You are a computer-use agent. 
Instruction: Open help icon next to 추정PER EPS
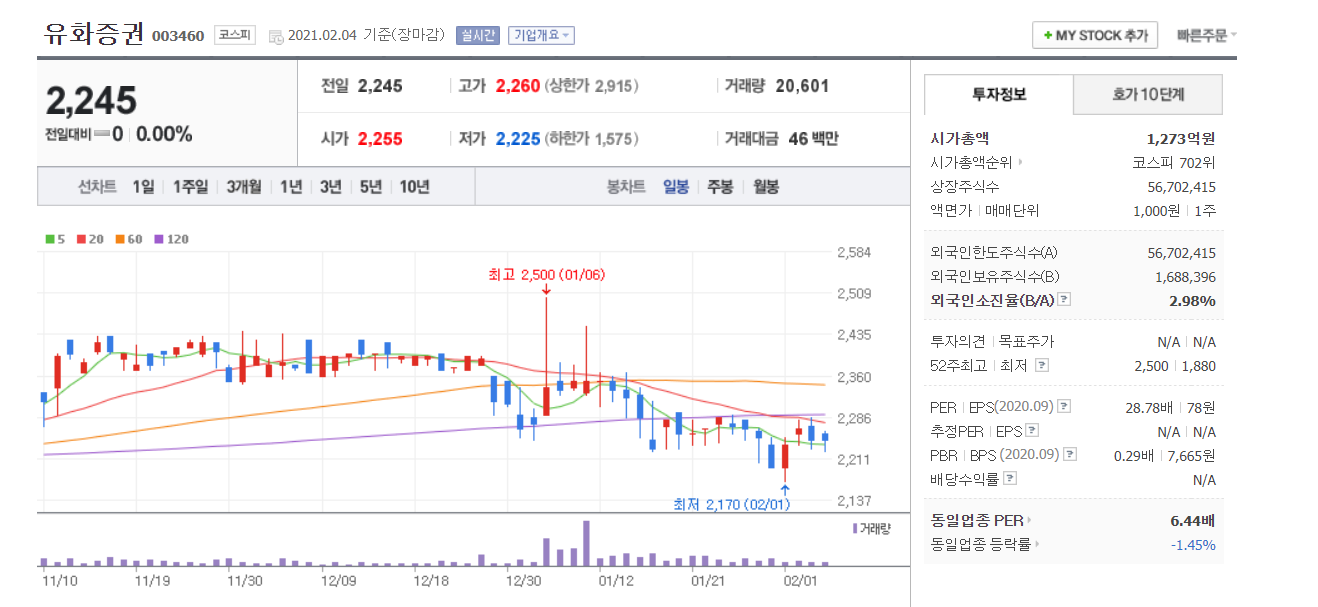click(x=1032, y=431)
